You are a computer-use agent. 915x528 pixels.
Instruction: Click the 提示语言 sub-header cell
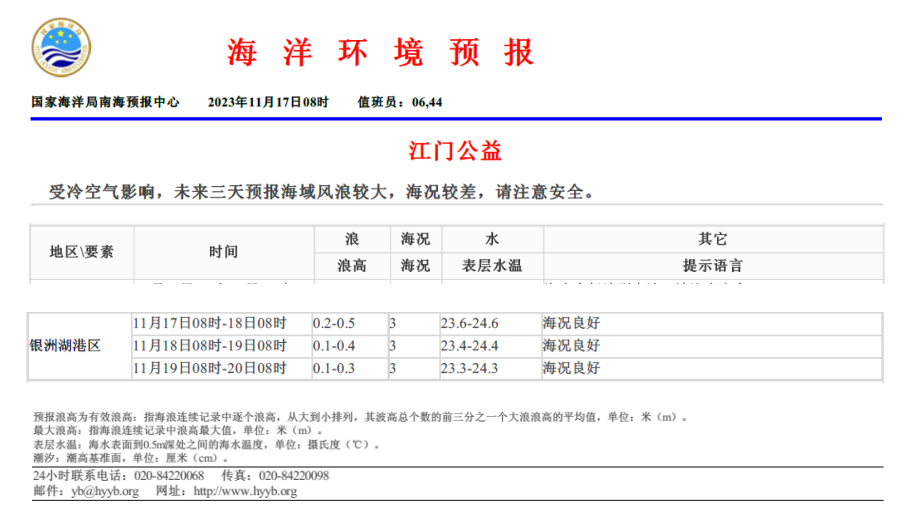pos(712,266)
